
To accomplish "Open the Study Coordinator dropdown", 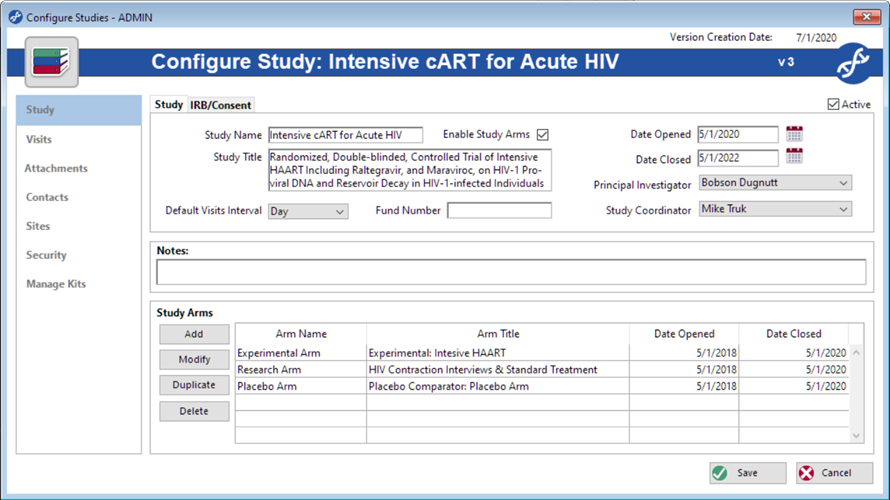I will pos(843,210).
